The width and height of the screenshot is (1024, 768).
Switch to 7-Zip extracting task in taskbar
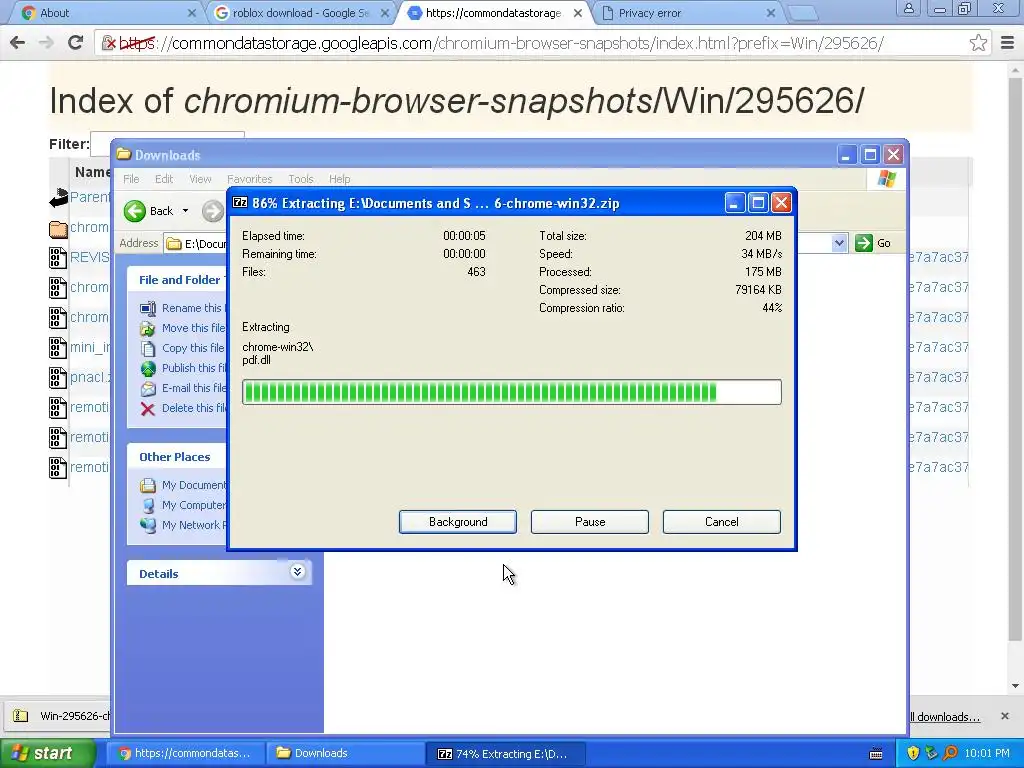pyautogui.click(x=507, y=754)
